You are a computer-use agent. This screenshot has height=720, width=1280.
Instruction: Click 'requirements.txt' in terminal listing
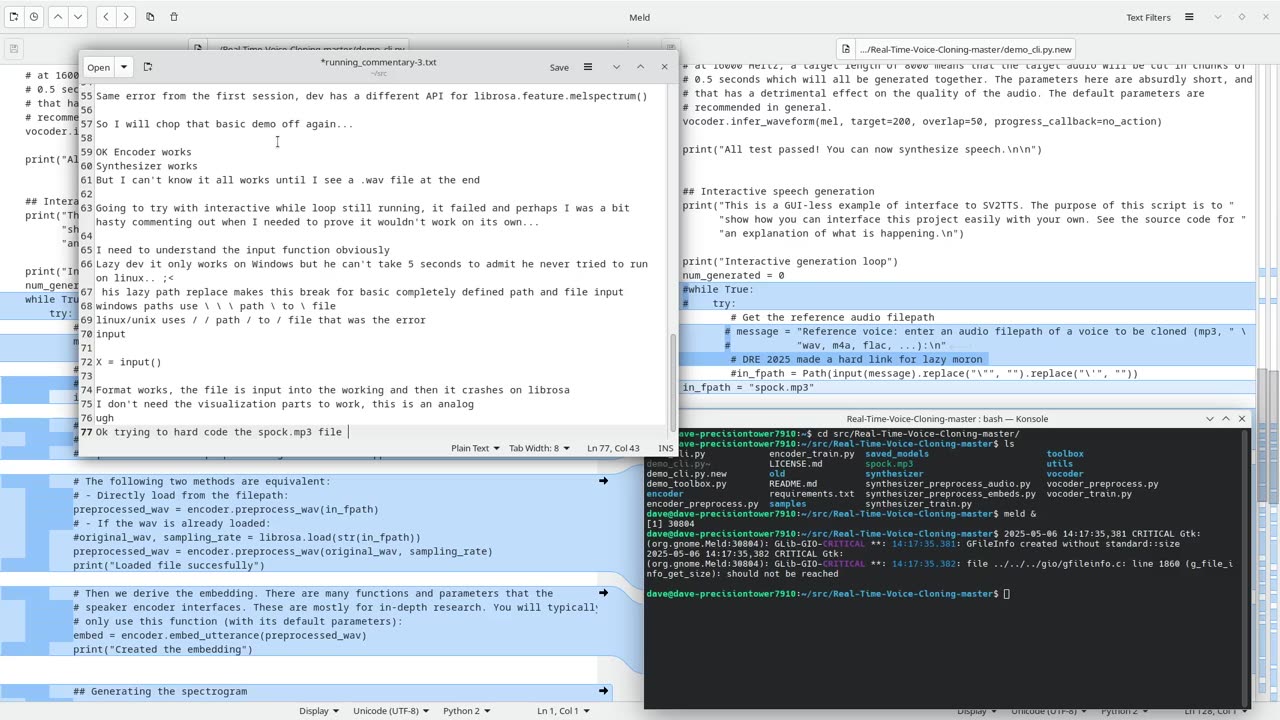click(812, 494)
